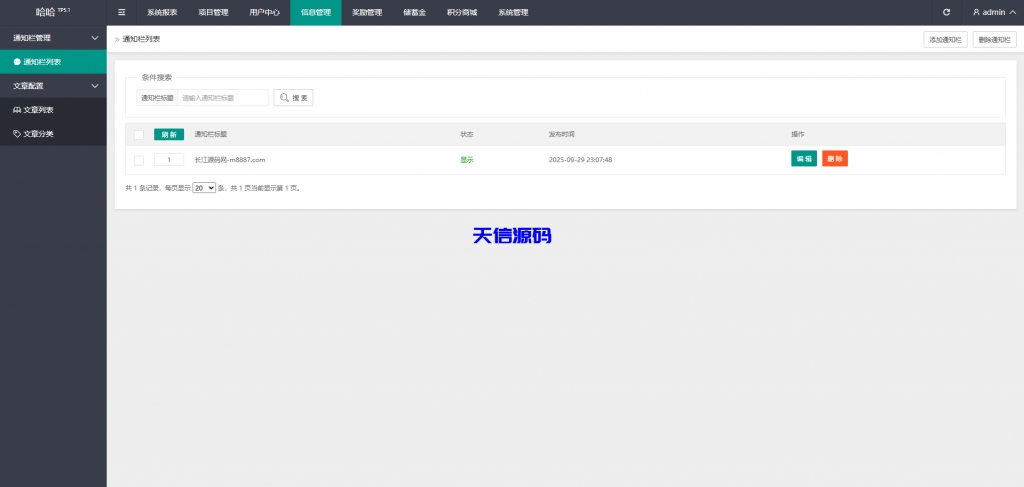Click the 文章分类 tag icon
The image size is (1024, 487).
pos(17,133)
